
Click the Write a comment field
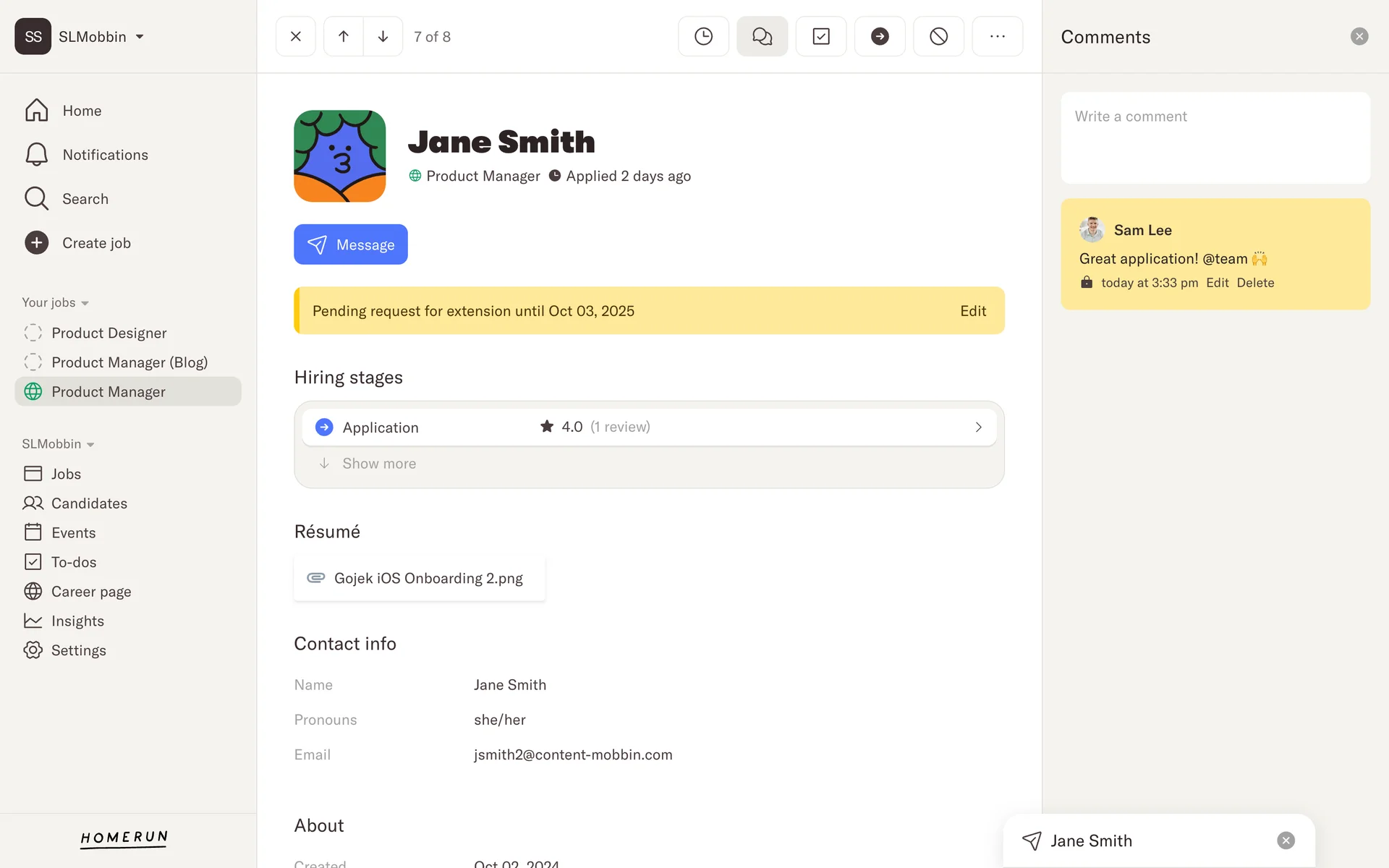1215,137
